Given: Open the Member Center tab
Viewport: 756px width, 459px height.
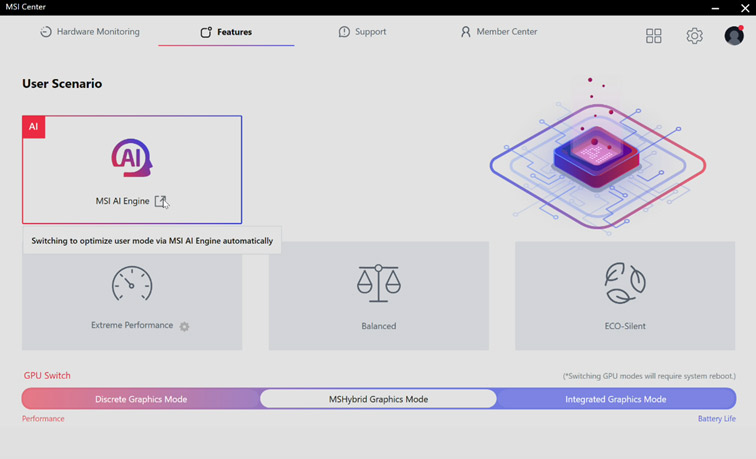Looking at the screenshot, I should tap(498, 32).
